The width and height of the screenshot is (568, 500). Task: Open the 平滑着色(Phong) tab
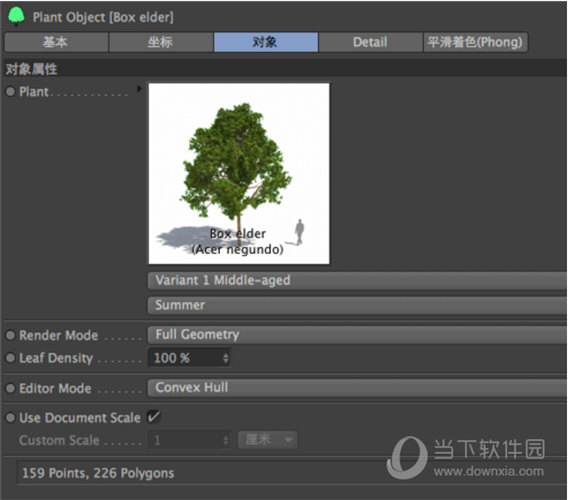(475, 42)
